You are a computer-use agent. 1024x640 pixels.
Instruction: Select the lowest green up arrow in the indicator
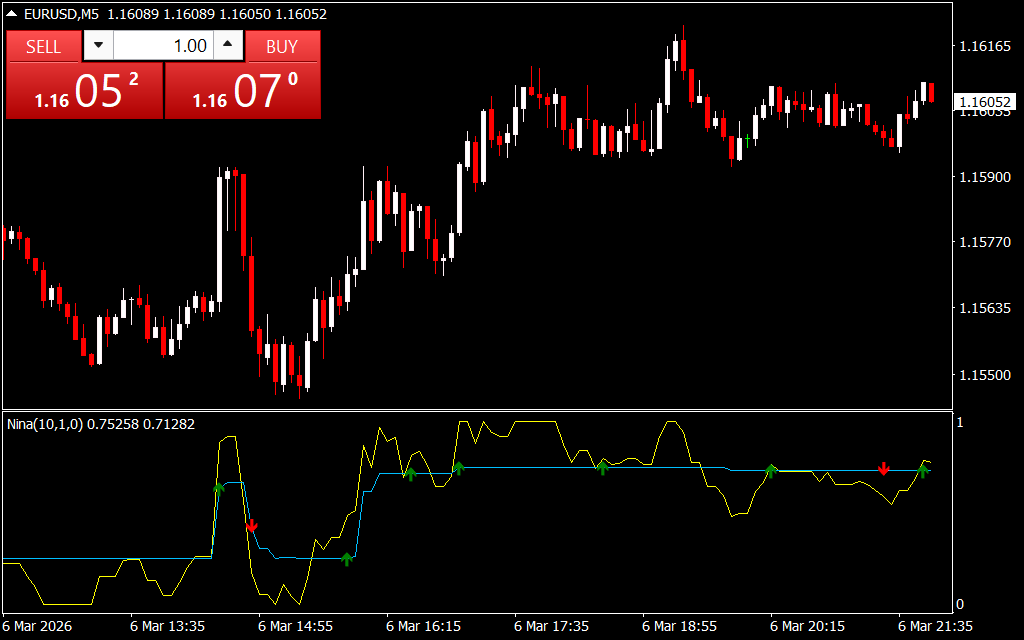point(346,558)
